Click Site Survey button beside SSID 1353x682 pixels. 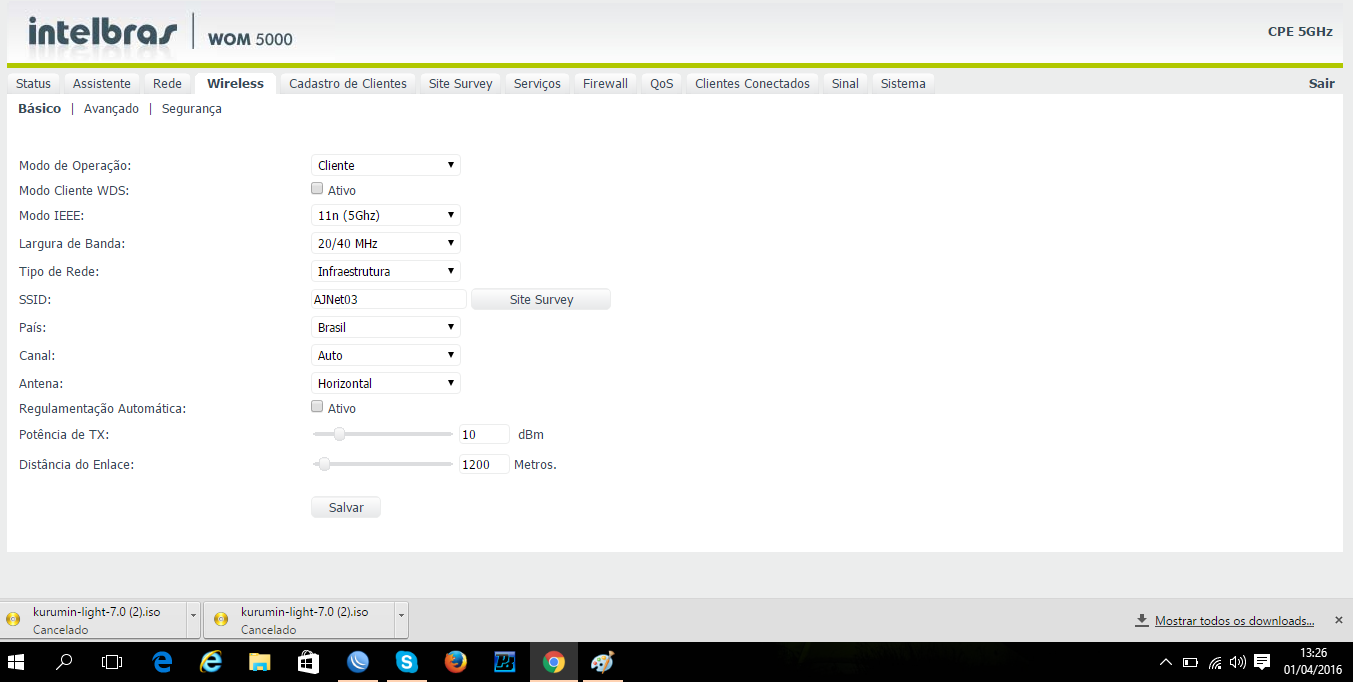pyautogui.click(x=541, y=299)
